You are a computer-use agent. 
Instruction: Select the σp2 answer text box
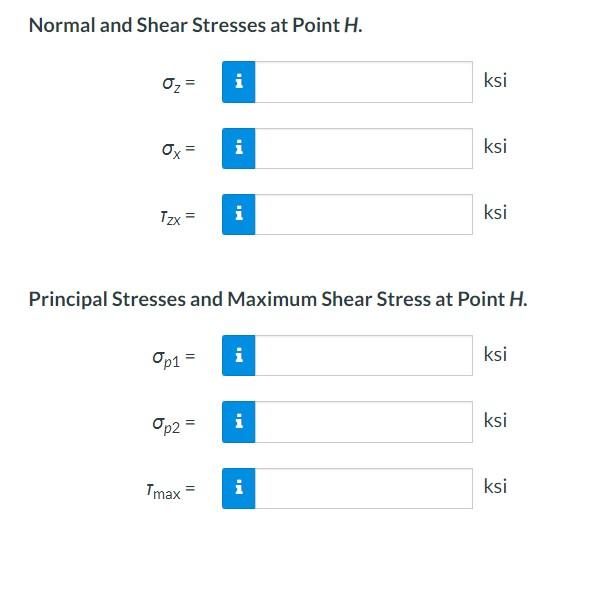(364, 422)
